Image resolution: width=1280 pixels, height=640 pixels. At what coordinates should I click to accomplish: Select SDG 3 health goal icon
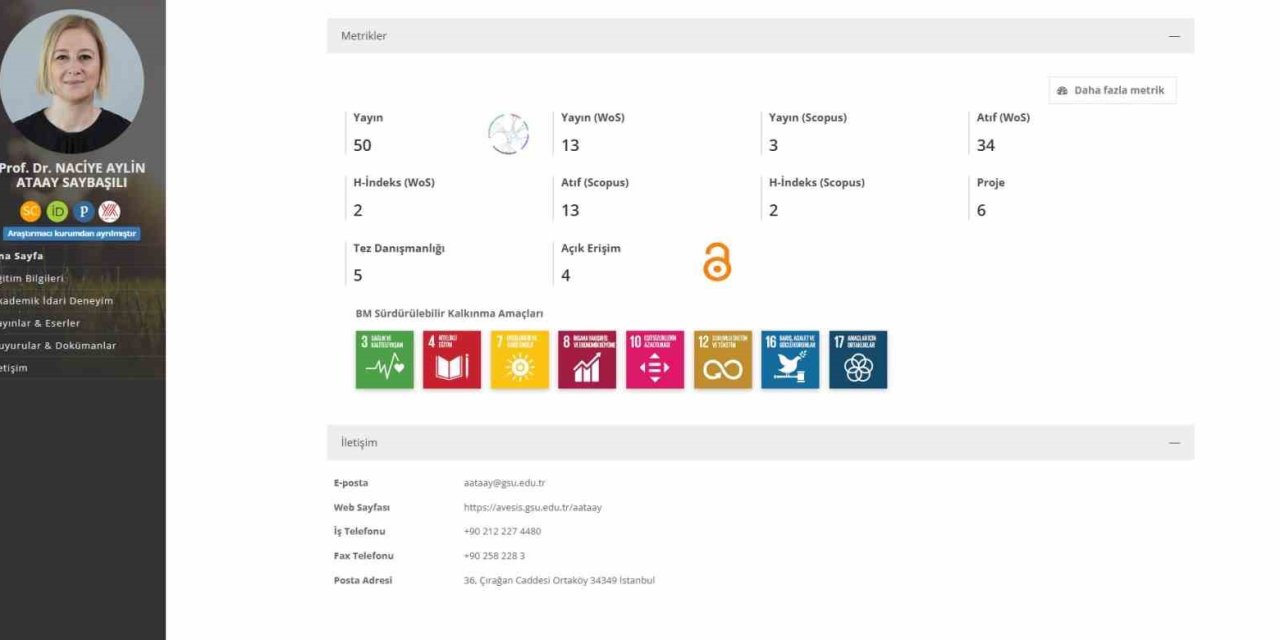pyautogui.click(x=384, y=360)
